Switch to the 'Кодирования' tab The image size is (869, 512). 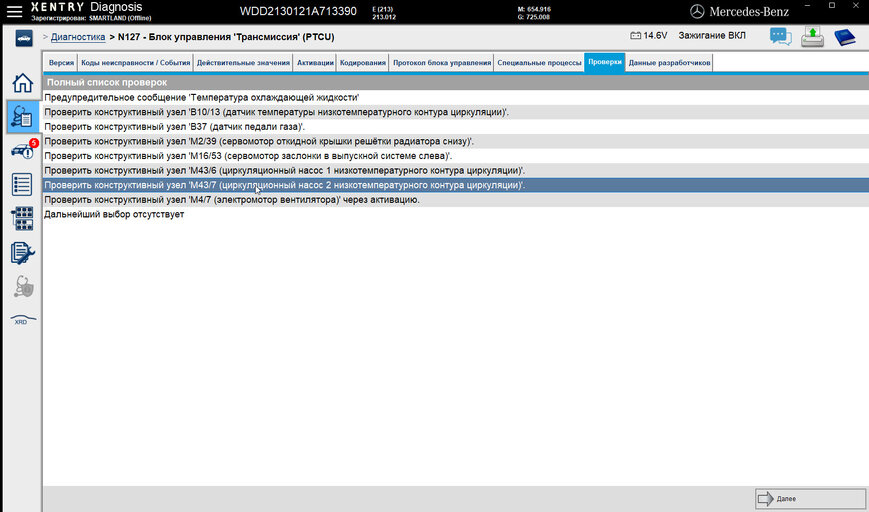coord(363,63)
